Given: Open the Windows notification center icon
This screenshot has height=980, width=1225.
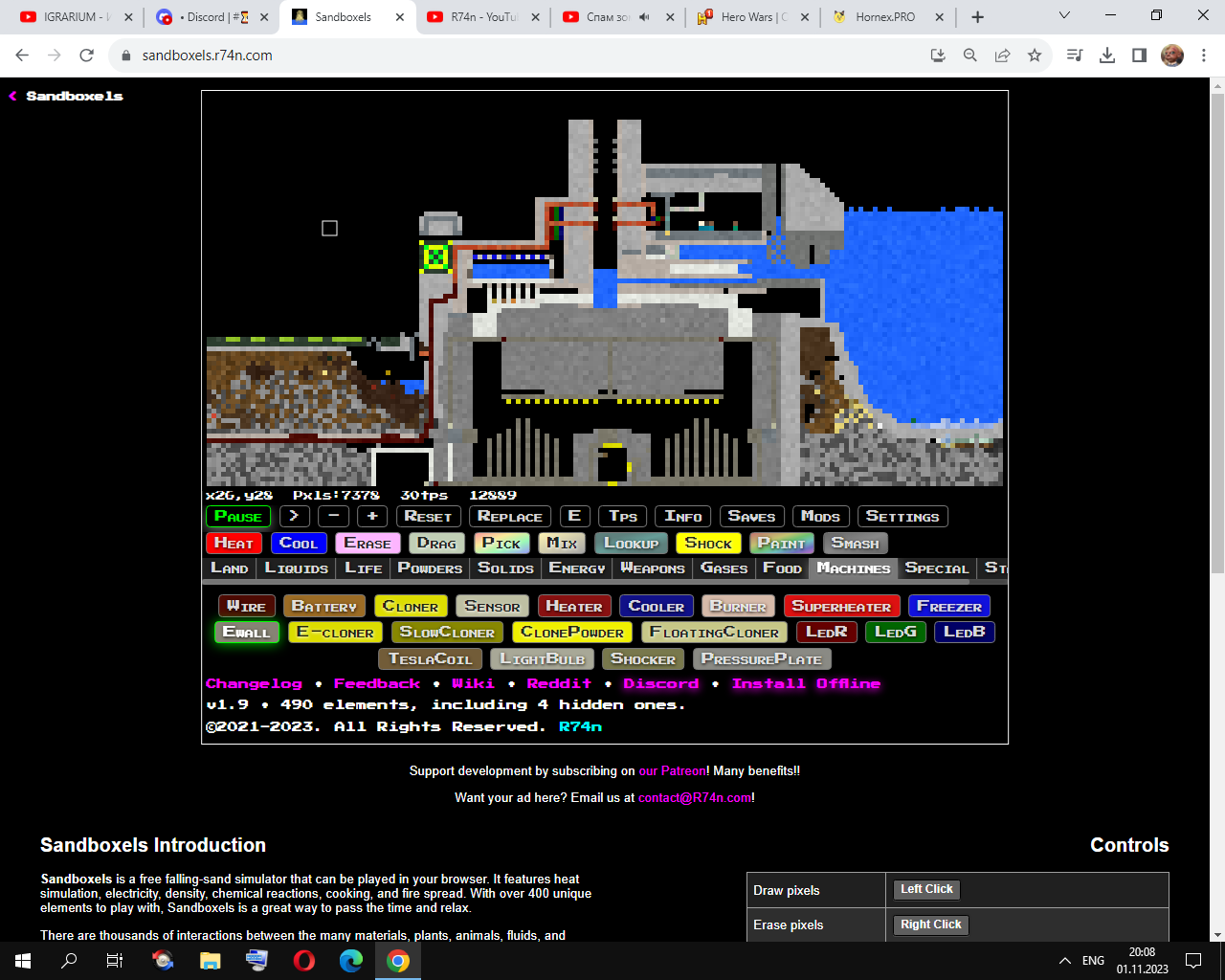Looking at the screenshot, I should point(1193,961).
